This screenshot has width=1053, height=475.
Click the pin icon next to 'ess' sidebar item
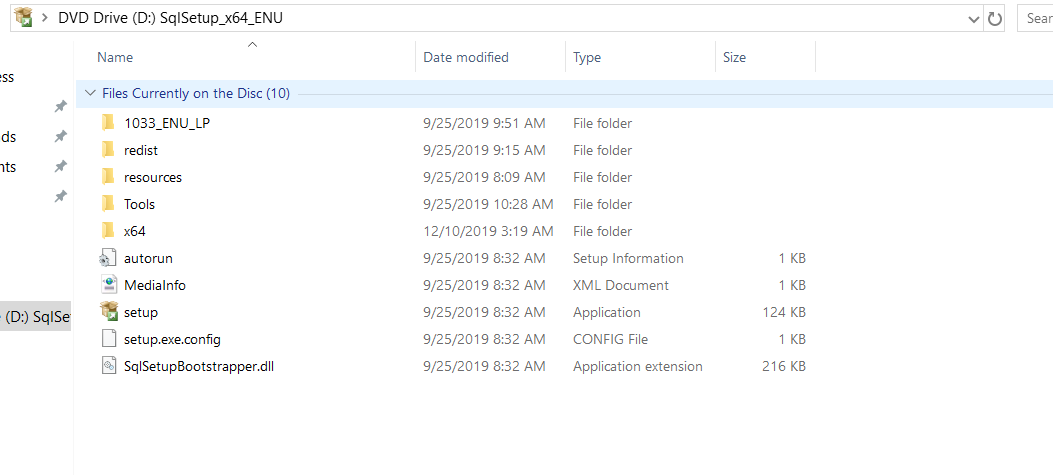pos(60,106)
